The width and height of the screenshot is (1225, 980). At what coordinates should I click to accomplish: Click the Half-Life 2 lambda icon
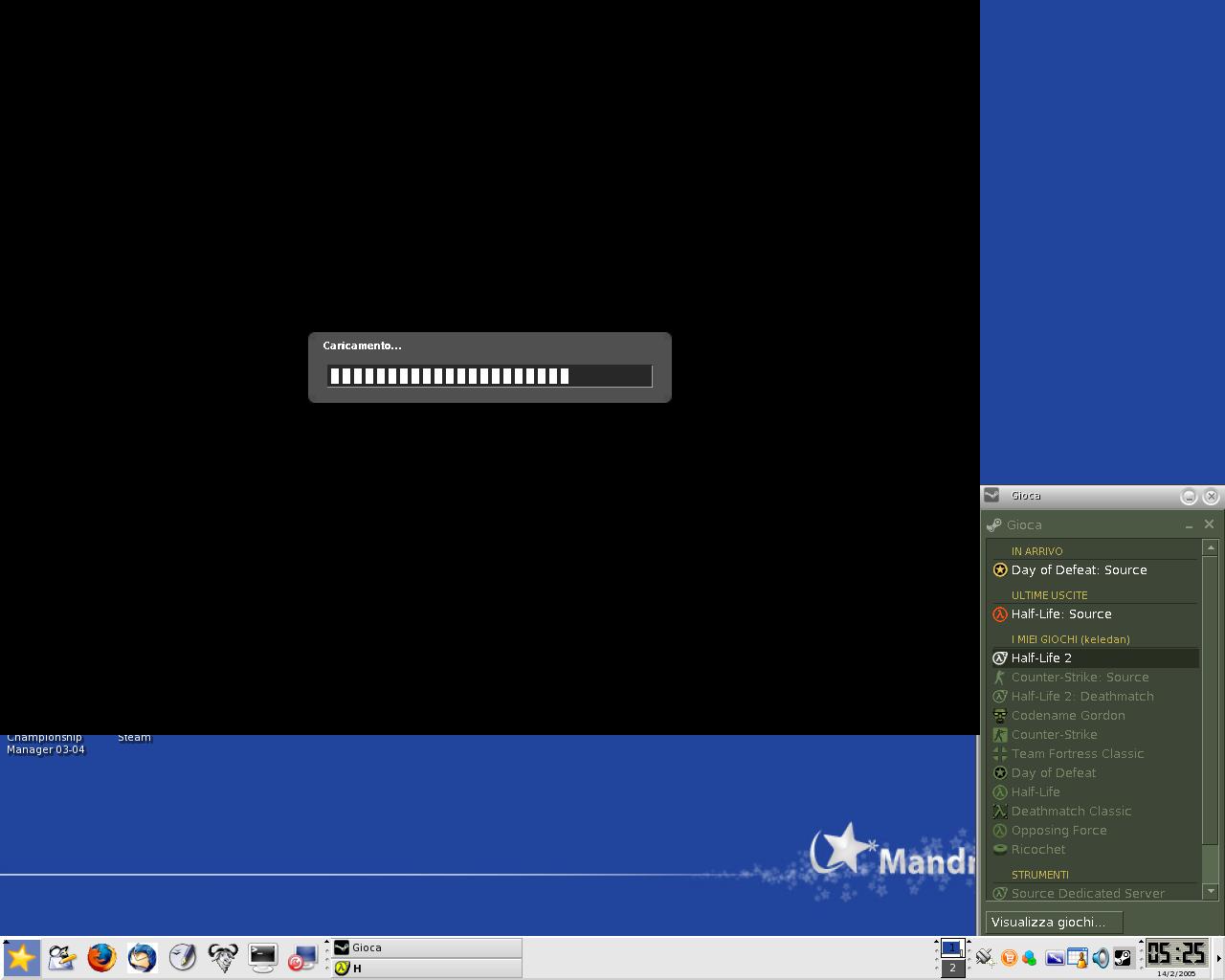pos(1000,657)
